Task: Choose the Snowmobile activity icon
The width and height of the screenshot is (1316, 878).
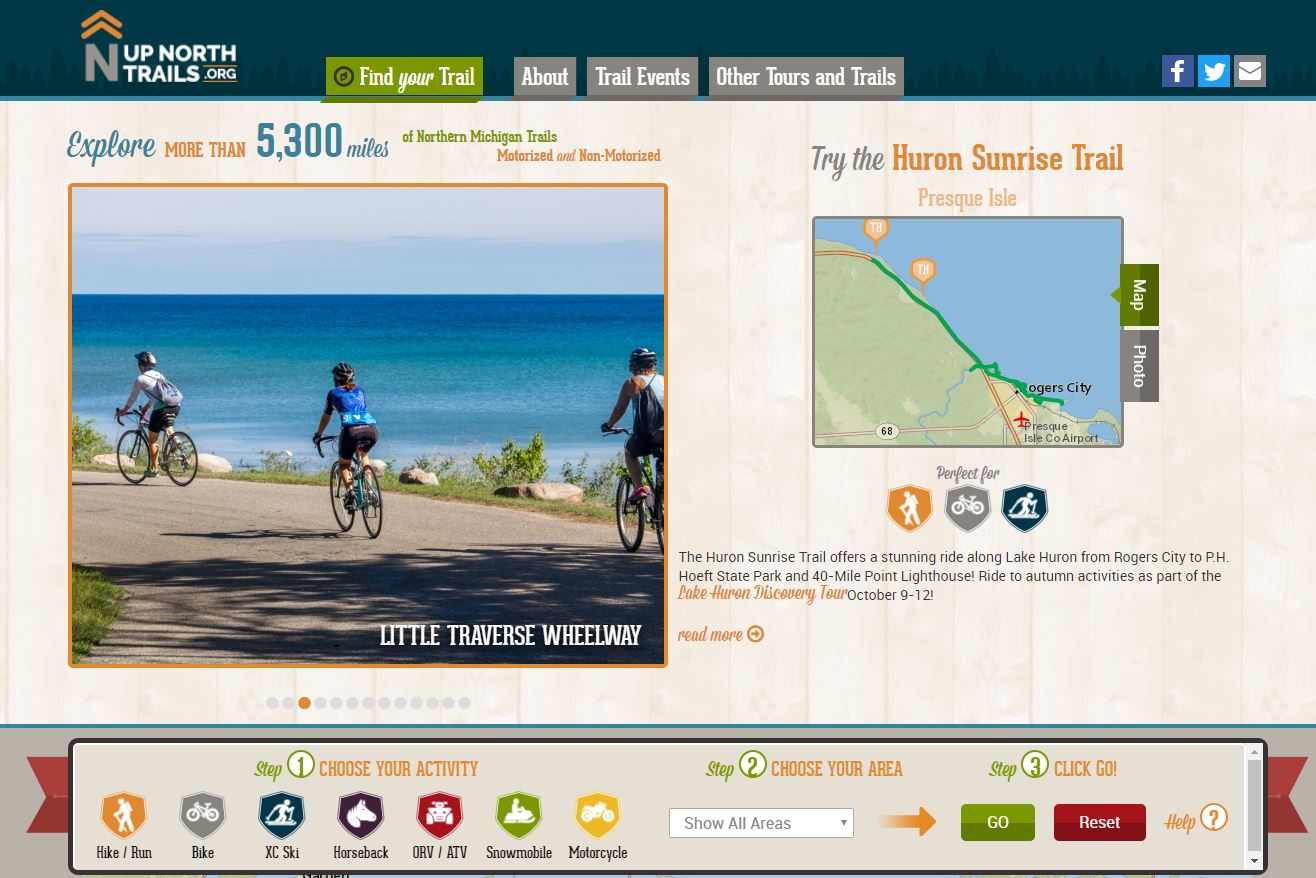Action: click(518, 815)
